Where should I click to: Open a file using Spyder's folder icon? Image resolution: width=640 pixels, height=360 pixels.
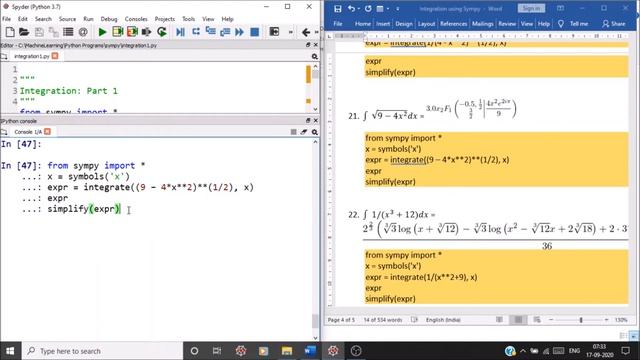(24, 32)
